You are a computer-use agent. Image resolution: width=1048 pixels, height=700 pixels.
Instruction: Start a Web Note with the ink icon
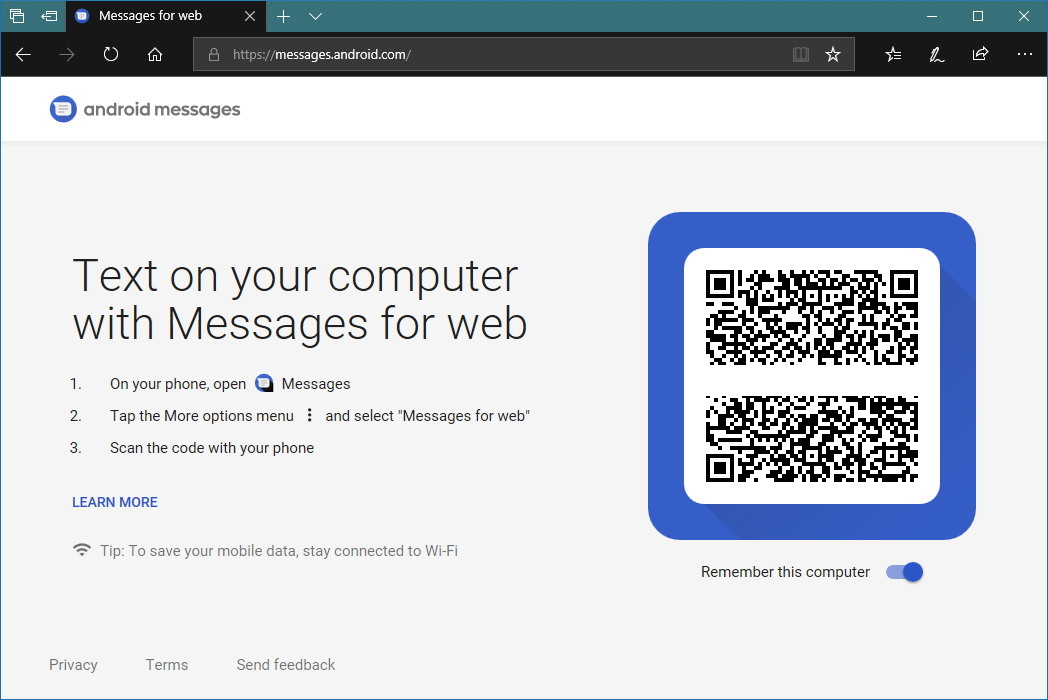coord(936,54)
